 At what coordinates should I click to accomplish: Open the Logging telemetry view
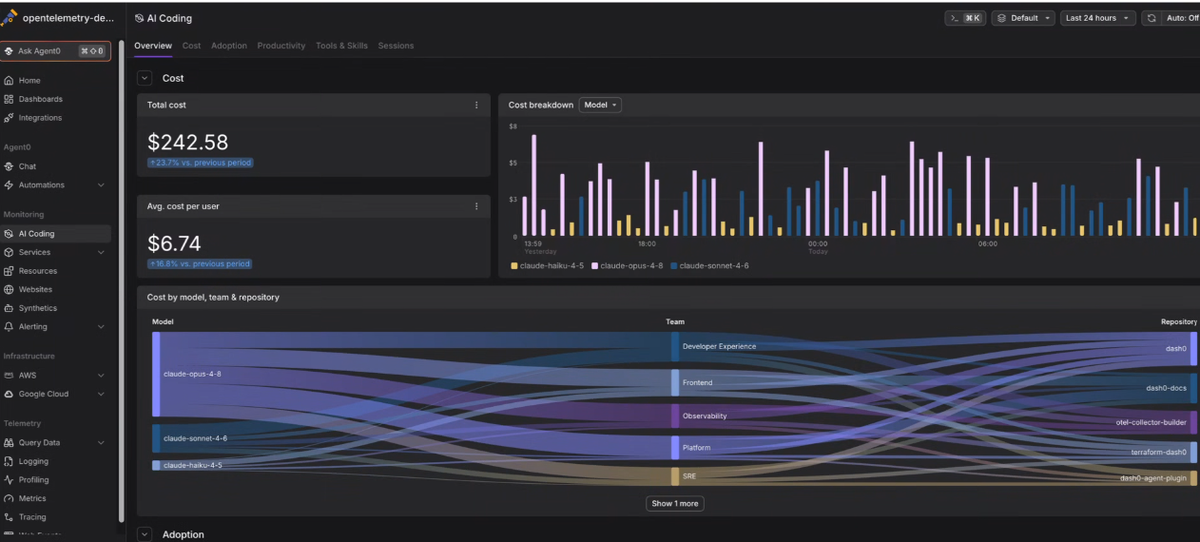33,461
